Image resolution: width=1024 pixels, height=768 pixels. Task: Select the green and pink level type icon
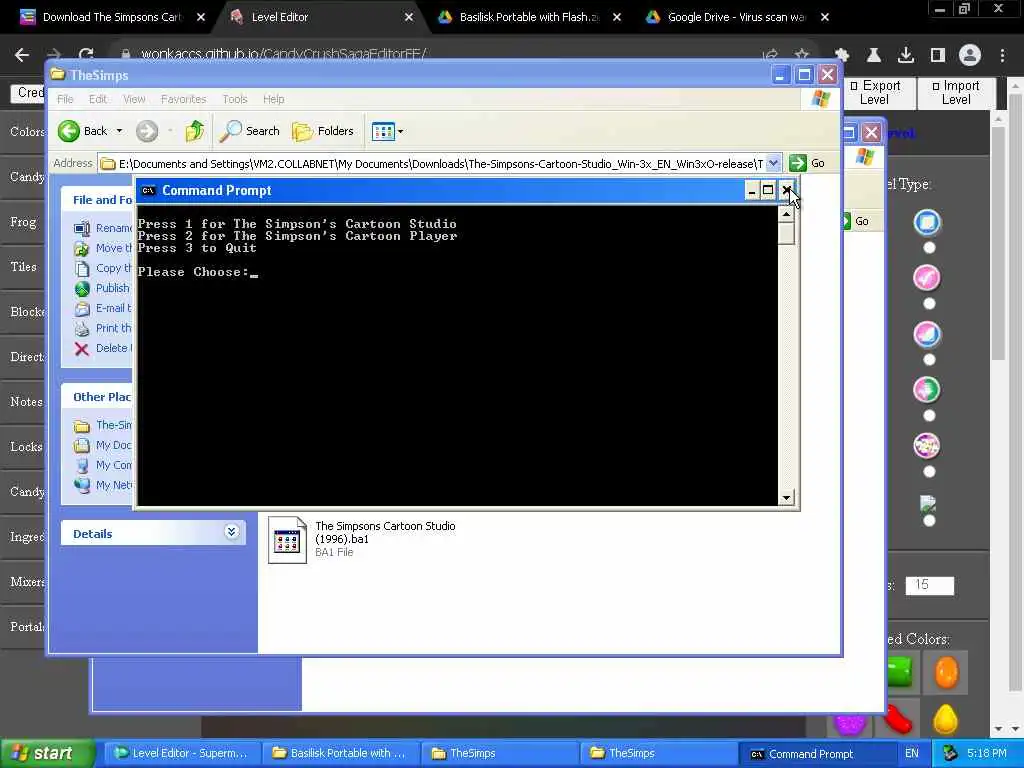click(927, 390)
